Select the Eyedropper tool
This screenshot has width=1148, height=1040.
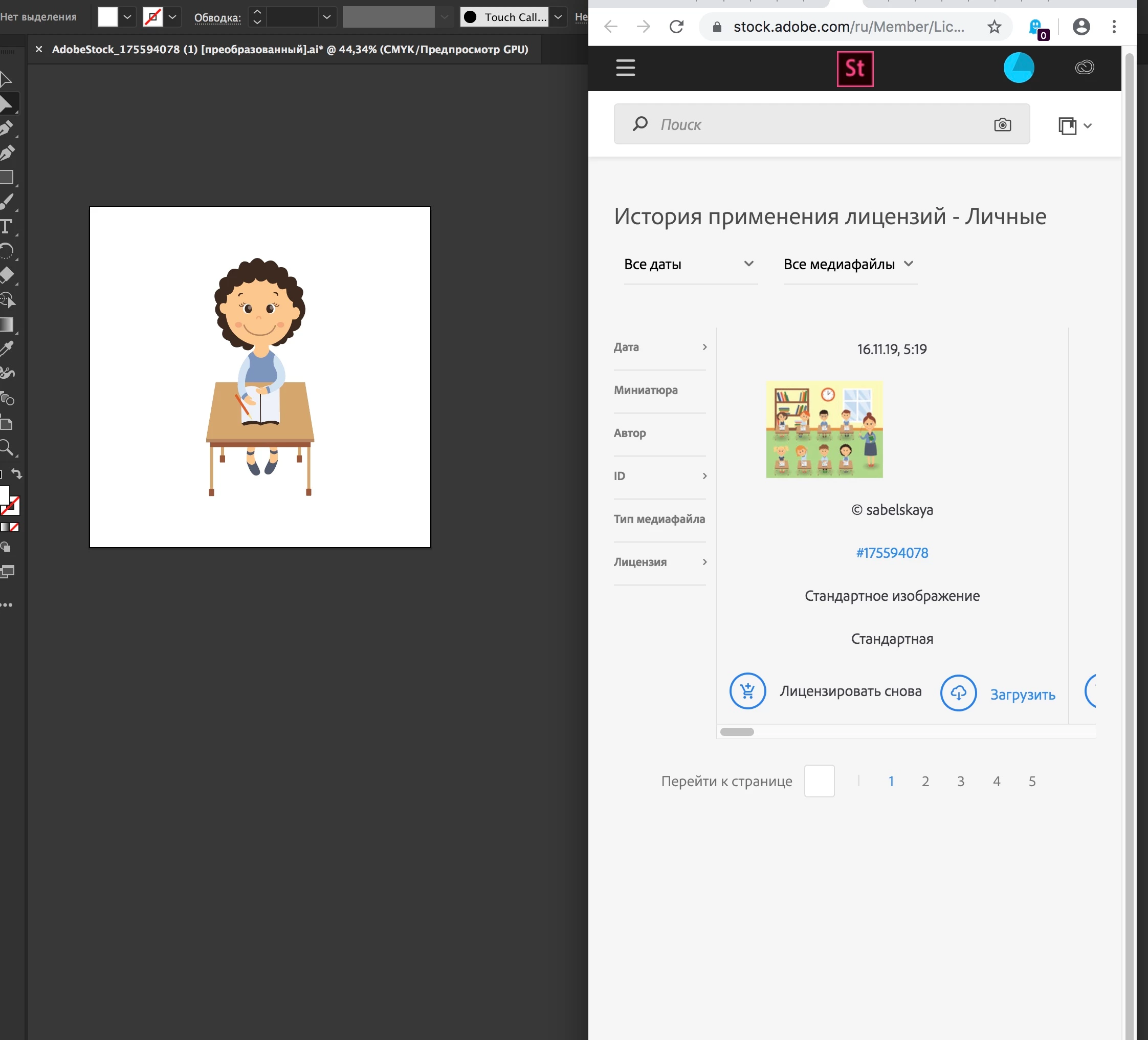pos(6,349)
